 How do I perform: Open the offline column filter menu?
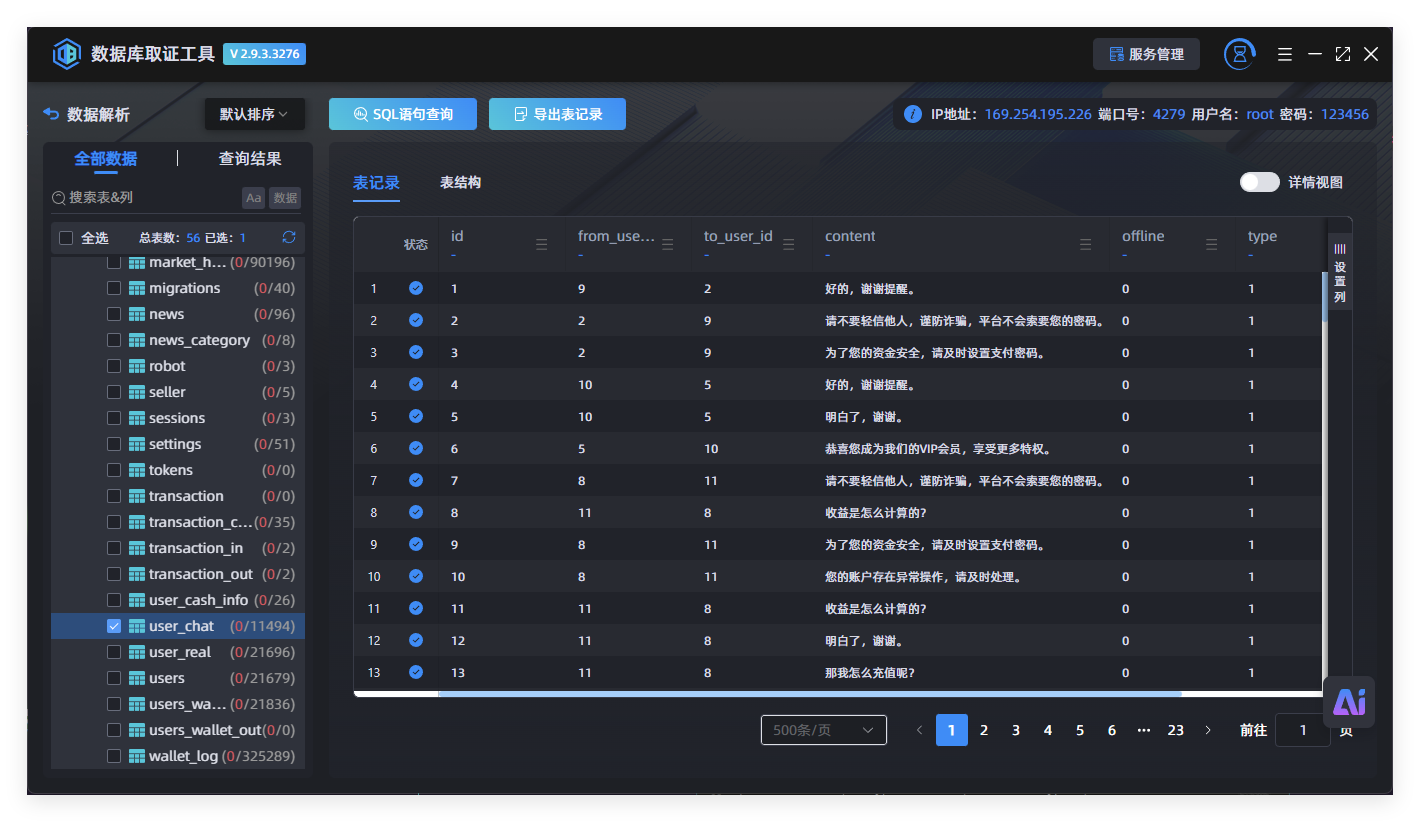pyautogui.click(x=1212, y=244)
